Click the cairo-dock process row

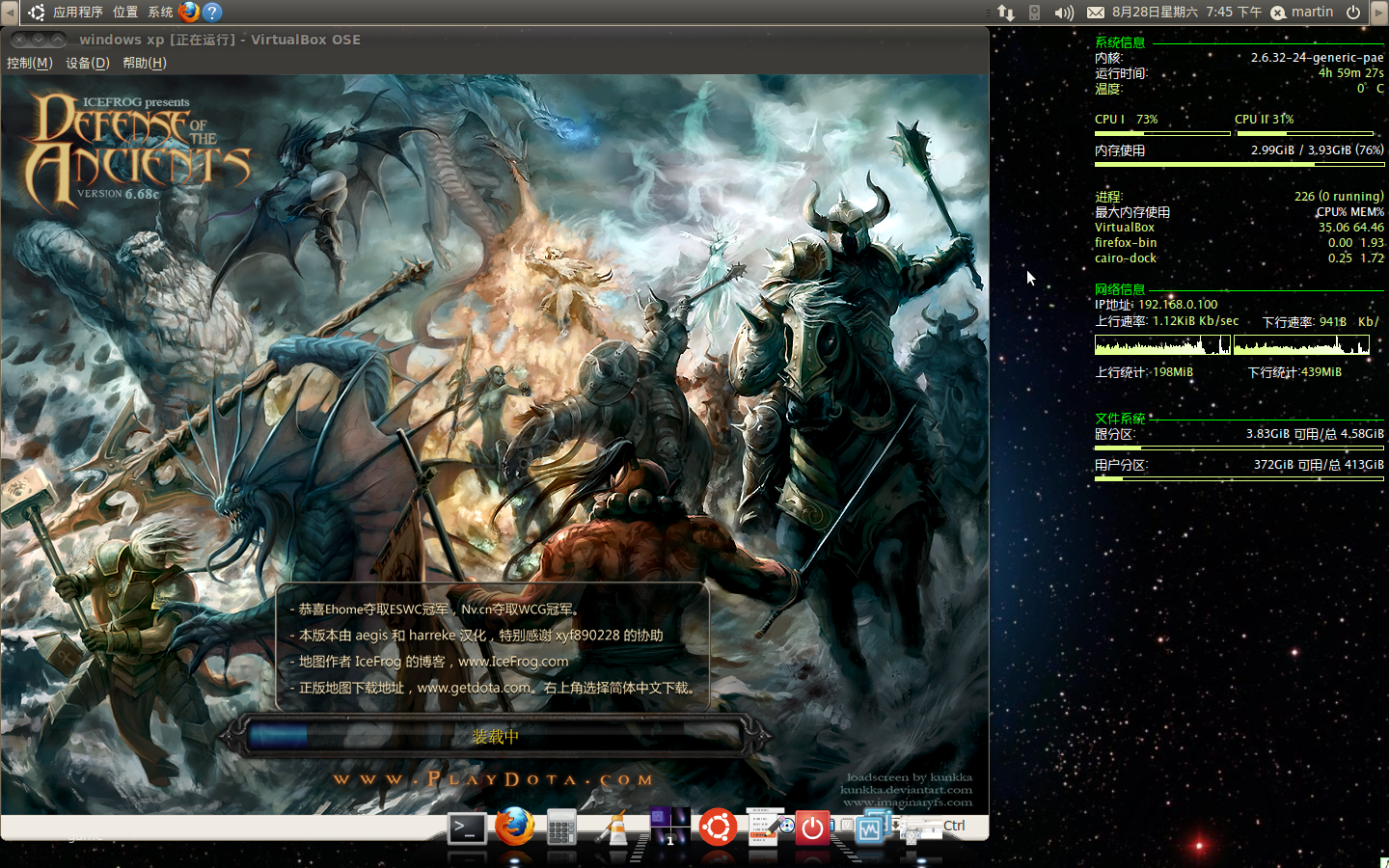click(1239, 258)
